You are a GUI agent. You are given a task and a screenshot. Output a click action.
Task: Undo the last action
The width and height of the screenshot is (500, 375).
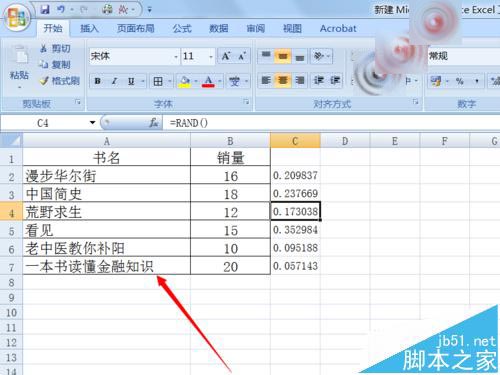[x=60, y=10]
